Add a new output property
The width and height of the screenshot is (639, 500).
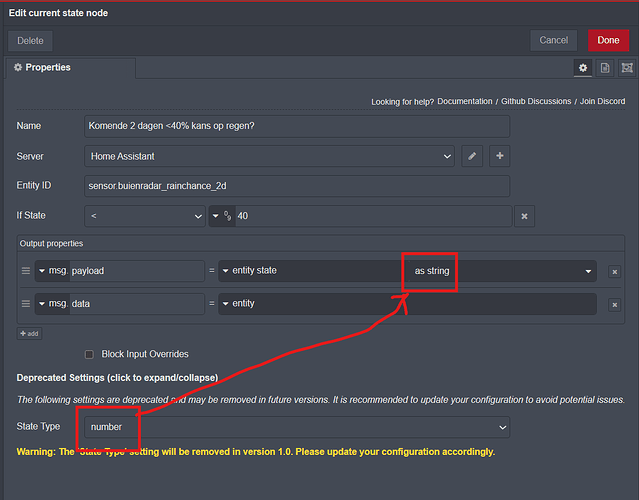tap(29, 333)
